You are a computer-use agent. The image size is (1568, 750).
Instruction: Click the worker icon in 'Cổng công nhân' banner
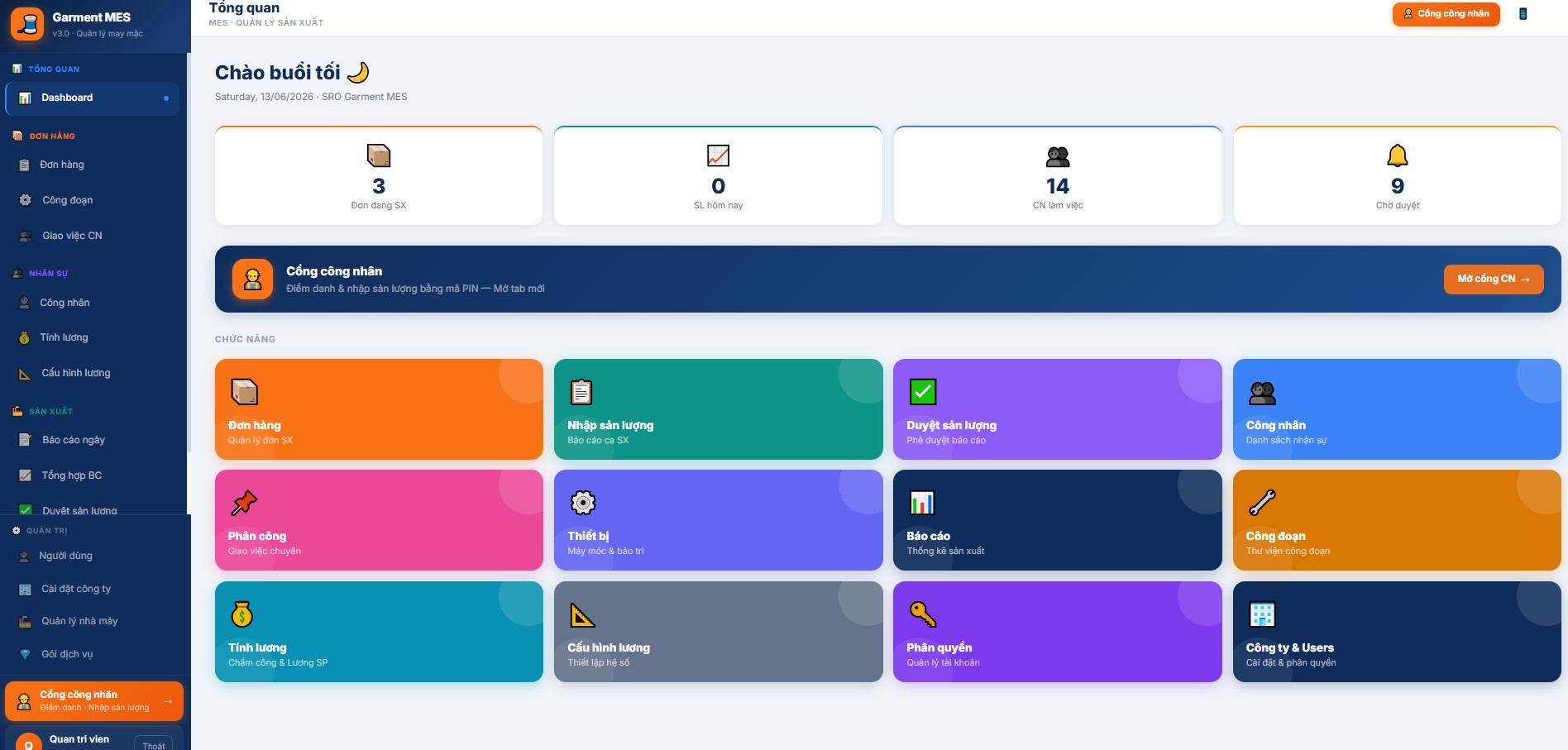coord(252,279)
